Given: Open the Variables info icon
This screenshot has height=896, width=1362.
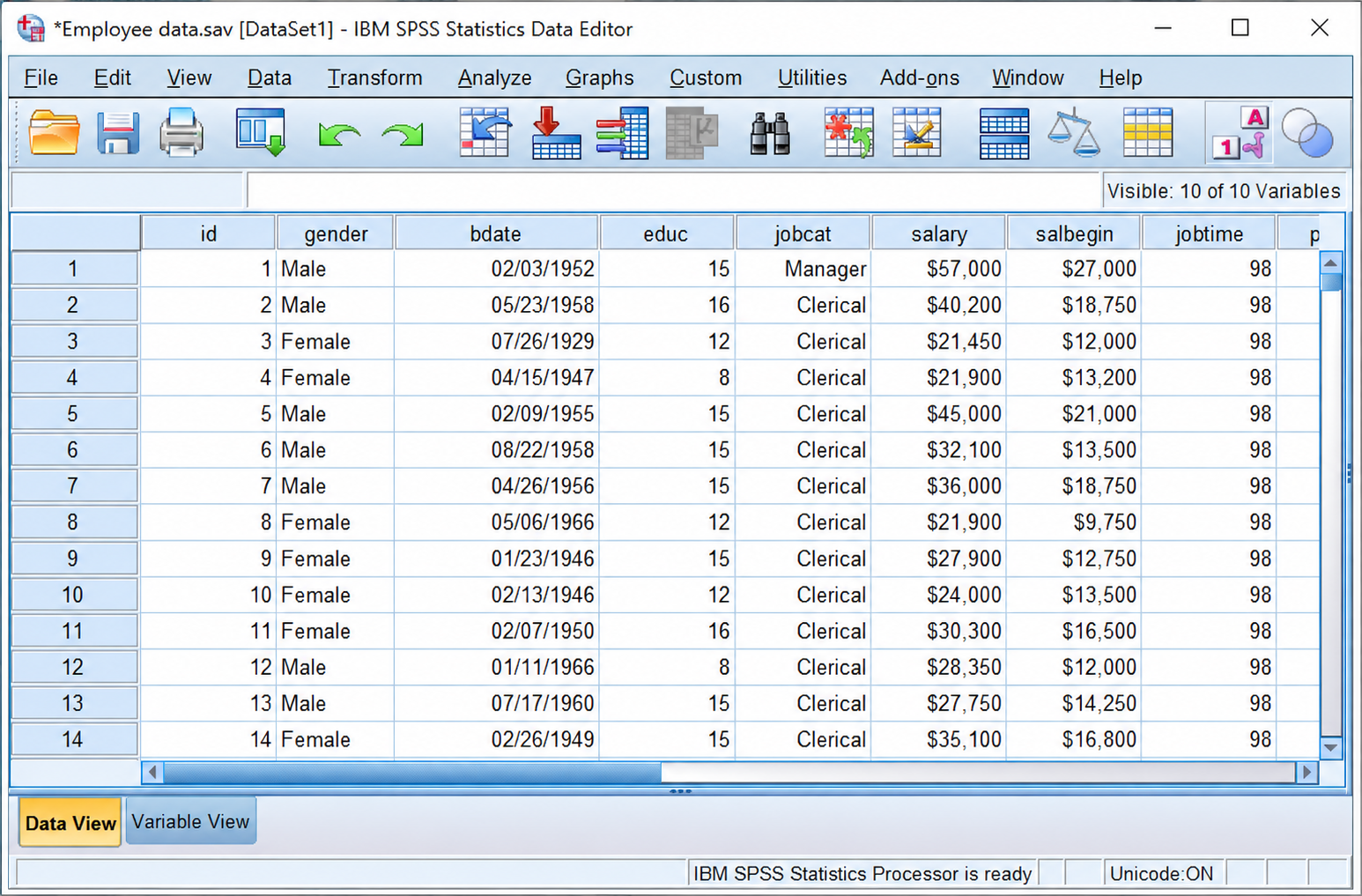Looking at the screenshot, I should (622, 133).
